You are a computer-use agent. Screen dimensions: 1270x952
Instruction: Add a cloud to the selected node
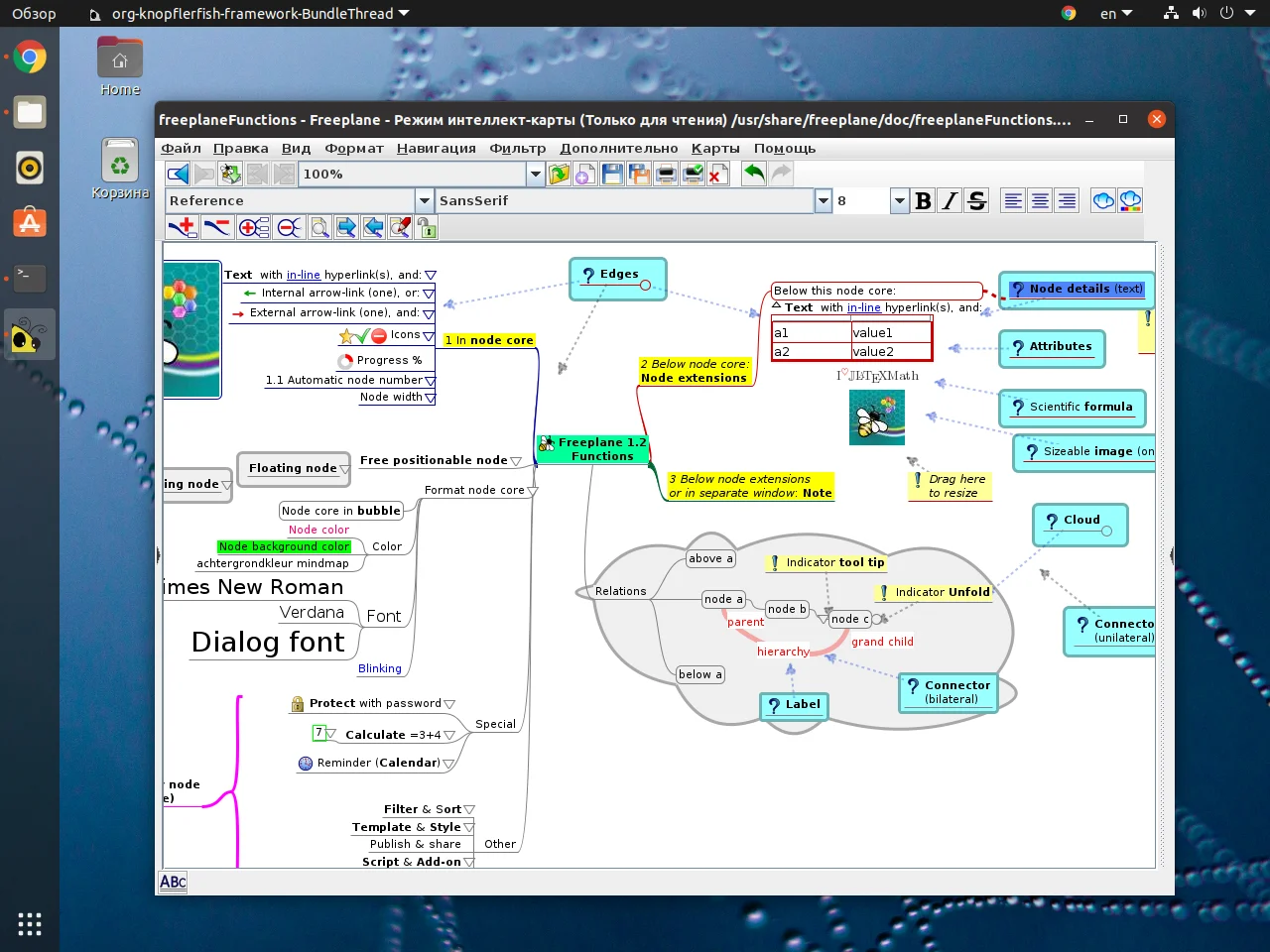click(1103, 200)
